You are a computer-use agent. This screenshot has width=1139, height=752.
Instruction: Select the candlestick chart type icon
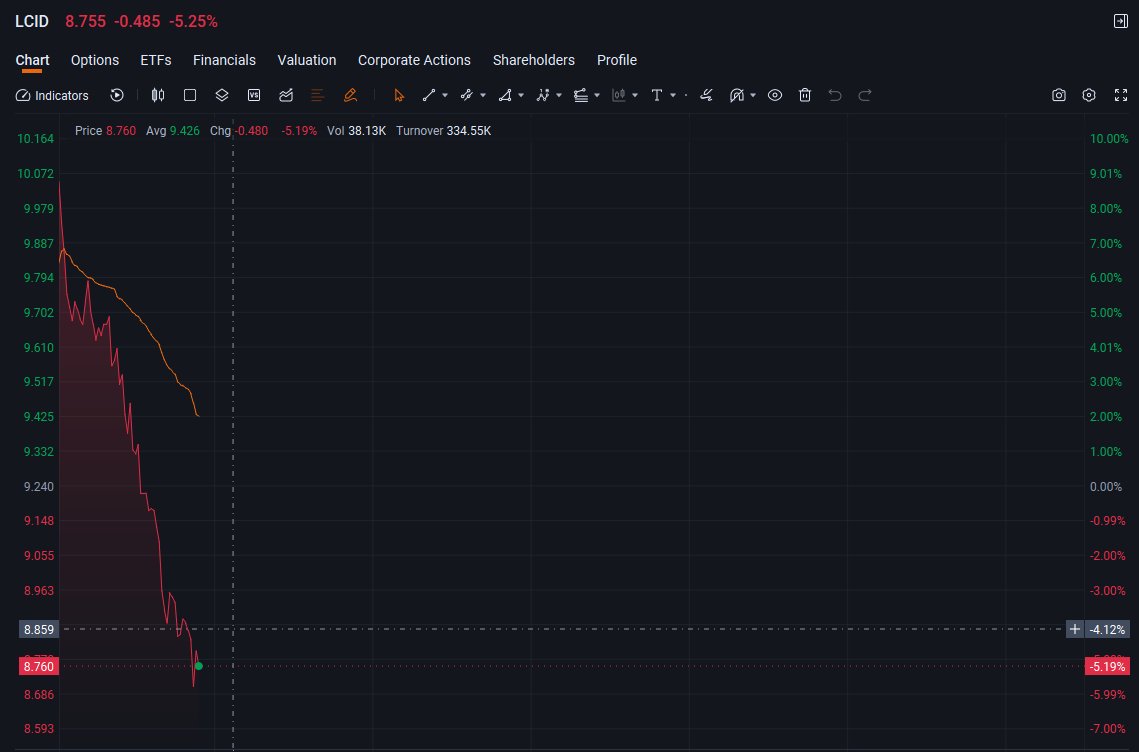(158, 95)
